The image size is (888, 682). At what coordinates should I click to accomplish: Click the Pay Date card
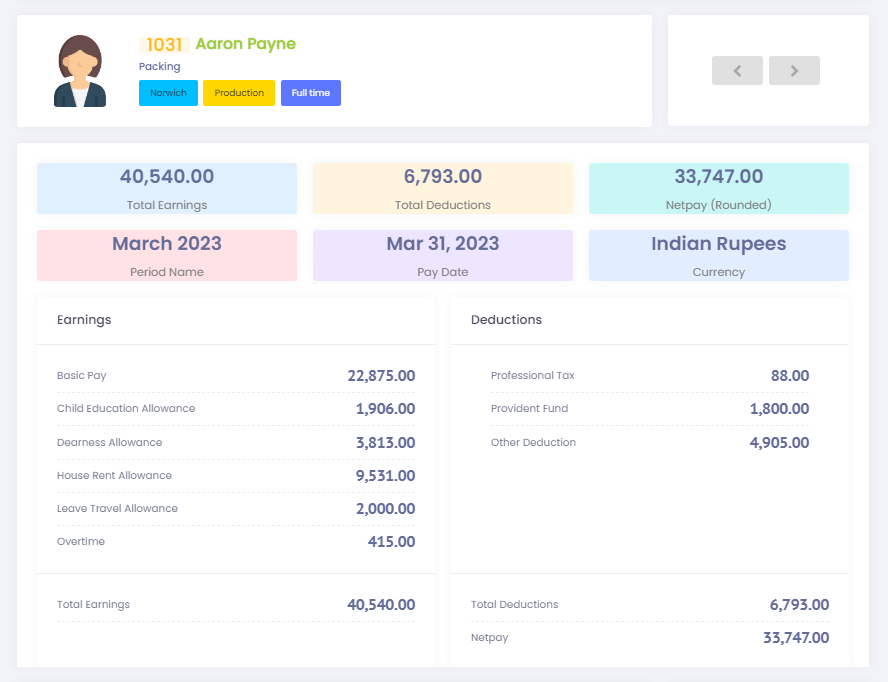pos(443,255)
